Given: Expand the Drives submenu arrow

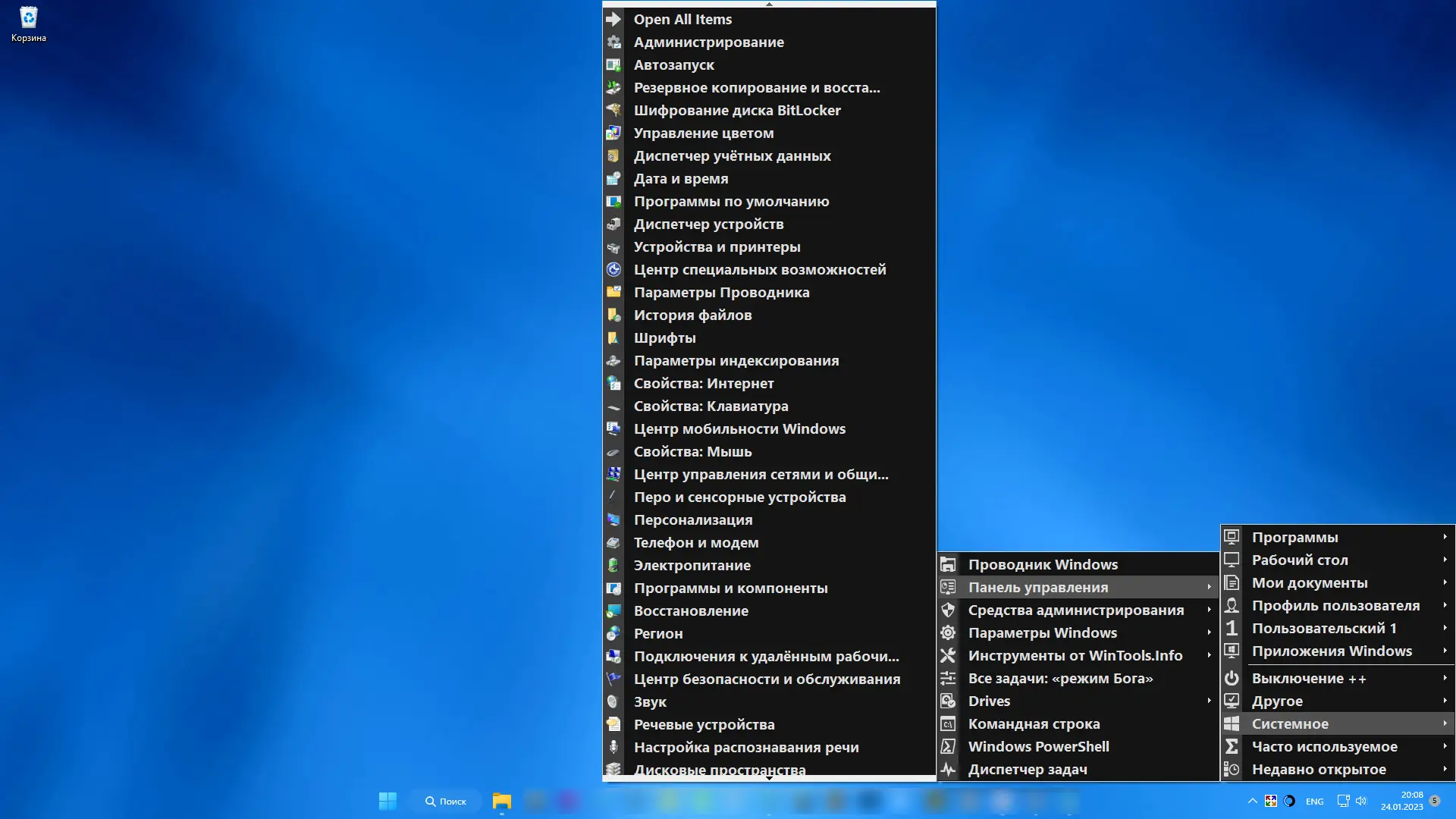Looking at the screenshot, I should pyautogui.click(x=1209, y=701).
